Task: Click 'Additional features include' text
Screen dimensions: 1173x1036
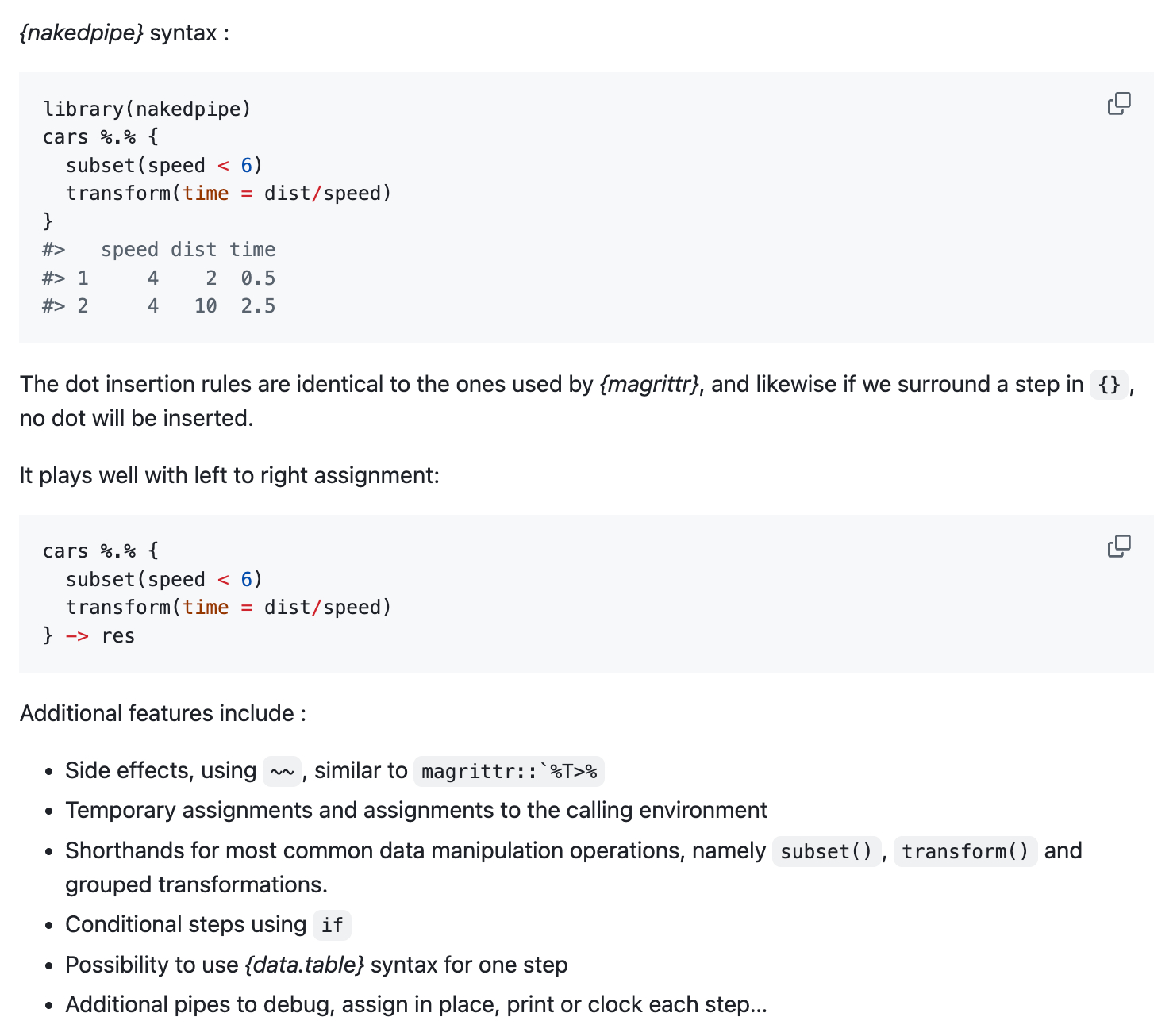Action: (x=163, y=713)
